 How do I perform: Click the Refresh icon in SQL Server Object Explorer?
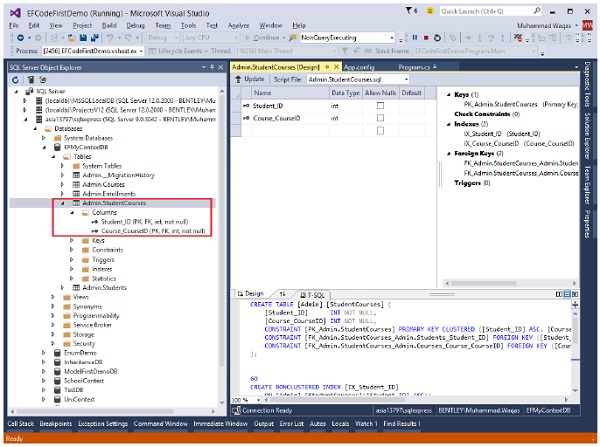14,78
